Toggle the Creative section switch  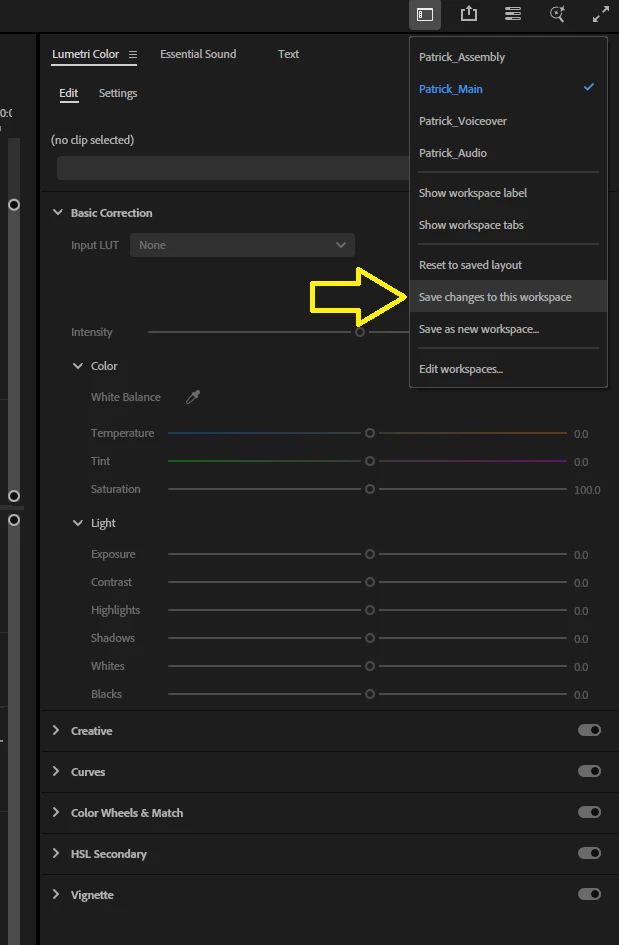coord(589,730)
